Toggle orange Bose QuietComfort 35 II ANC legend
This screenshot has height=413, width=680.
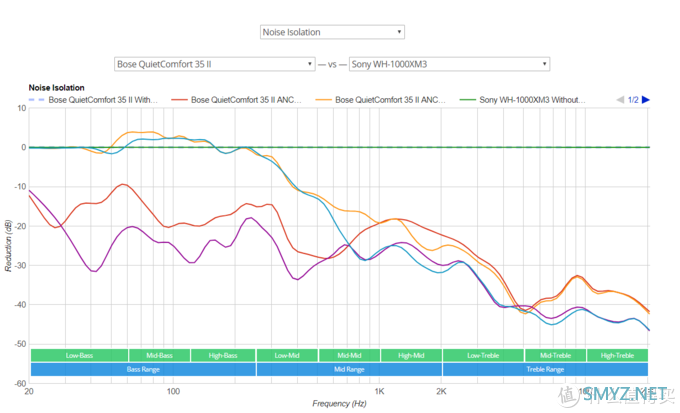[x=380, y=100]
